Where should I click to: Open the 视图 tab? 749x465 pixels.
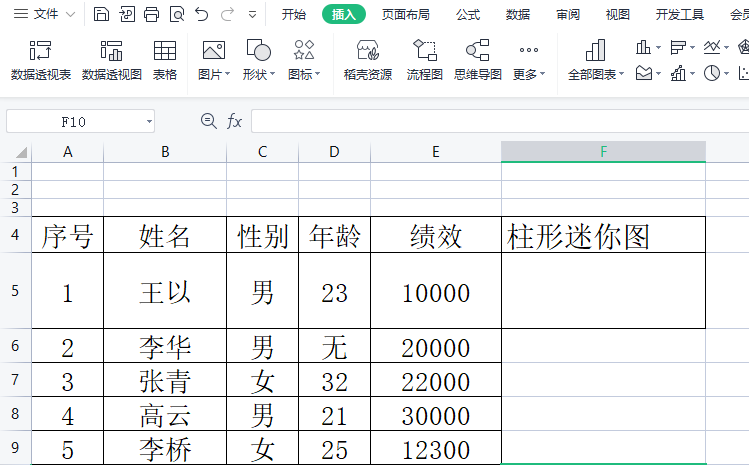coord(618,15)
